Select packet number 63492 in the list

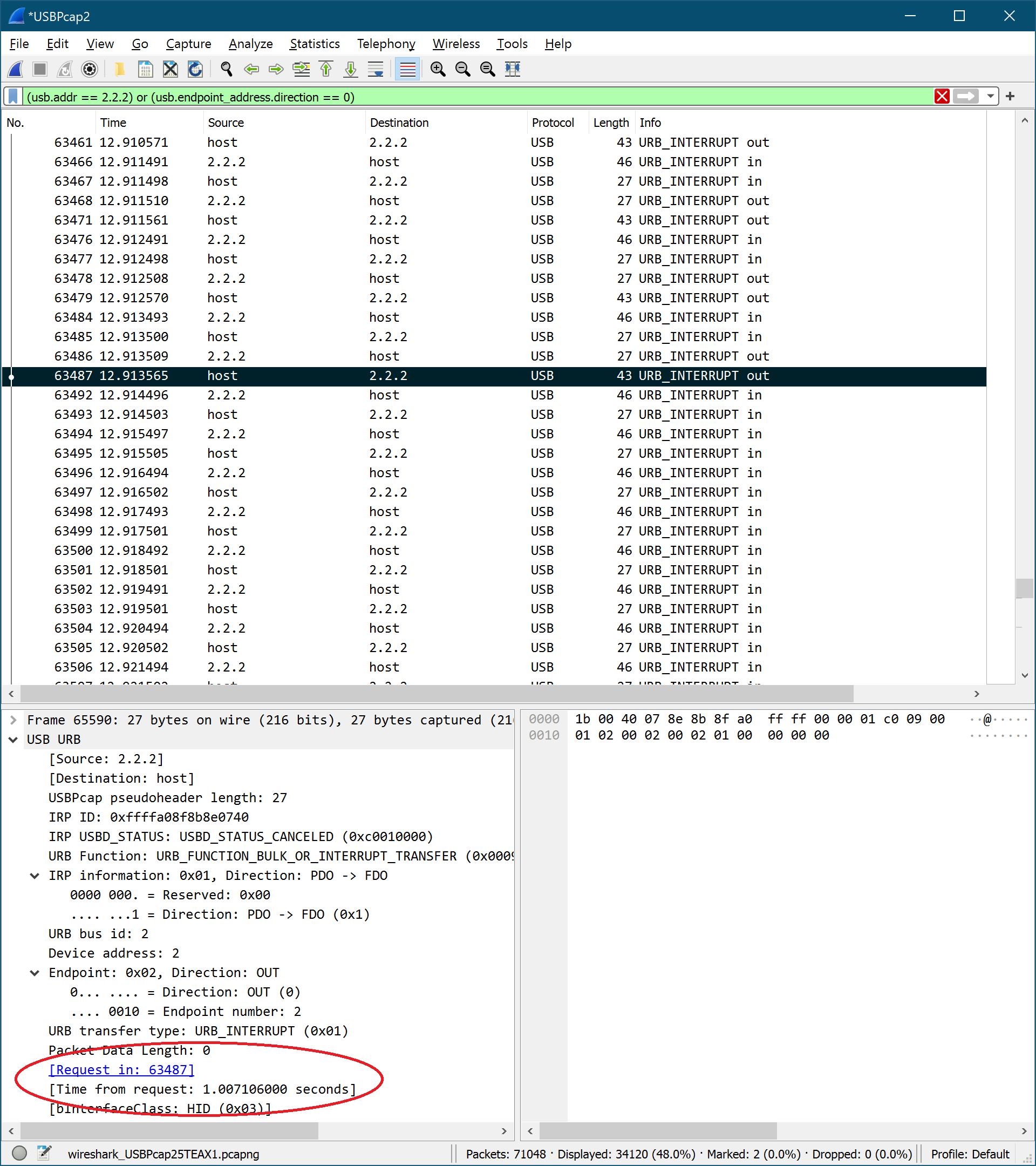coord(73,395)
